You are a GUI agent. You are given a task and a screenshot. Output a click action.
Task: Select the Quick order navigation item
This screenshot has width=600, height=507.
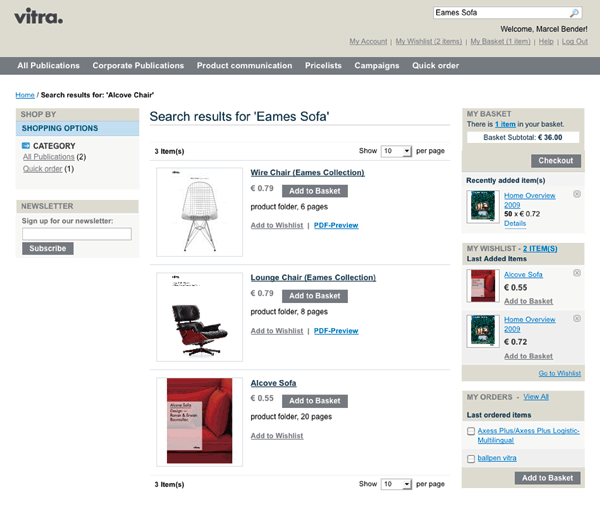click(x=436, y=66)
